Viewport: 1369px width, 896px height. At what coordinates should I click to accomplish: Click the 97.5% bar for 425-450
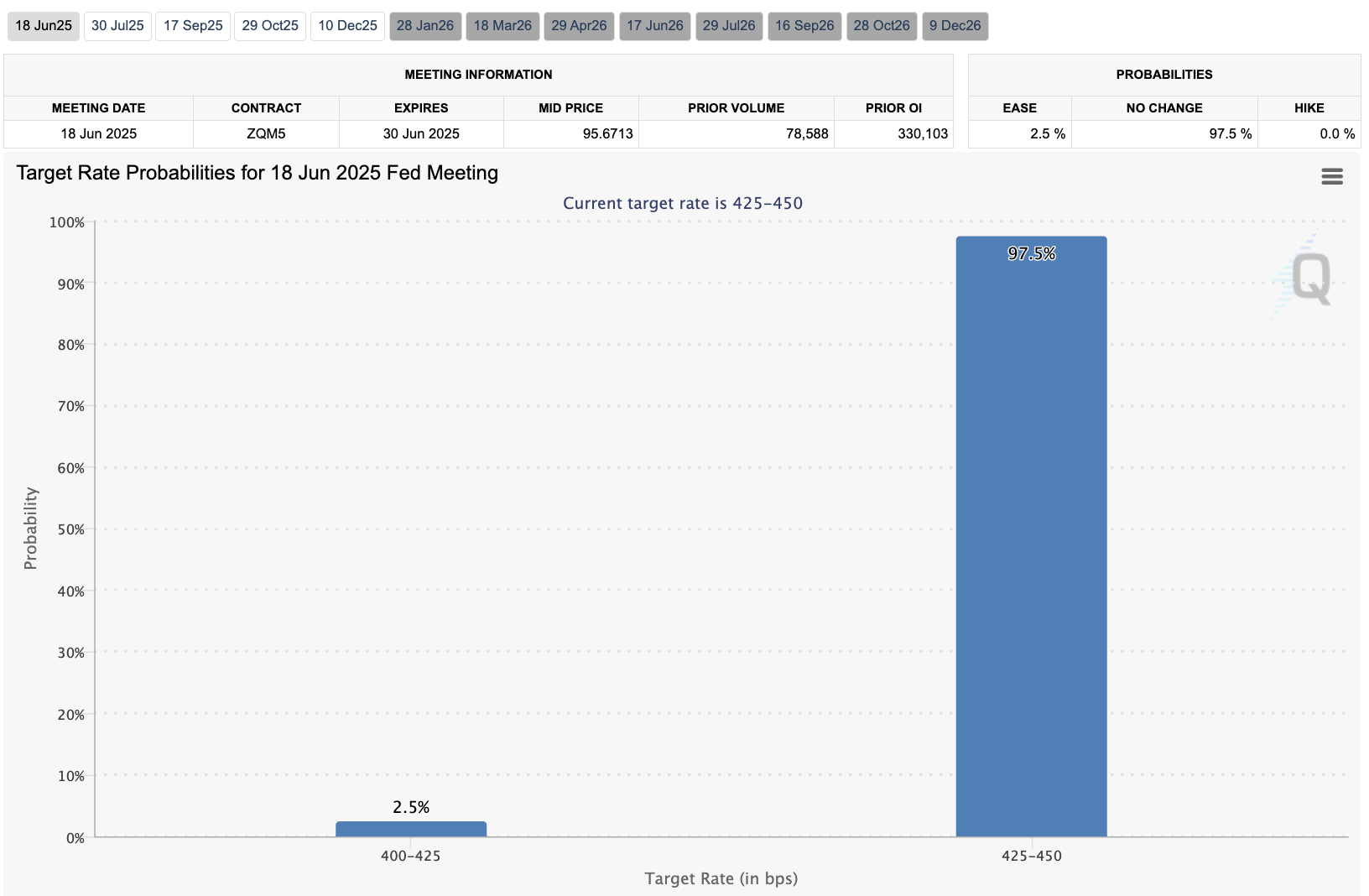click(1031, 537)
